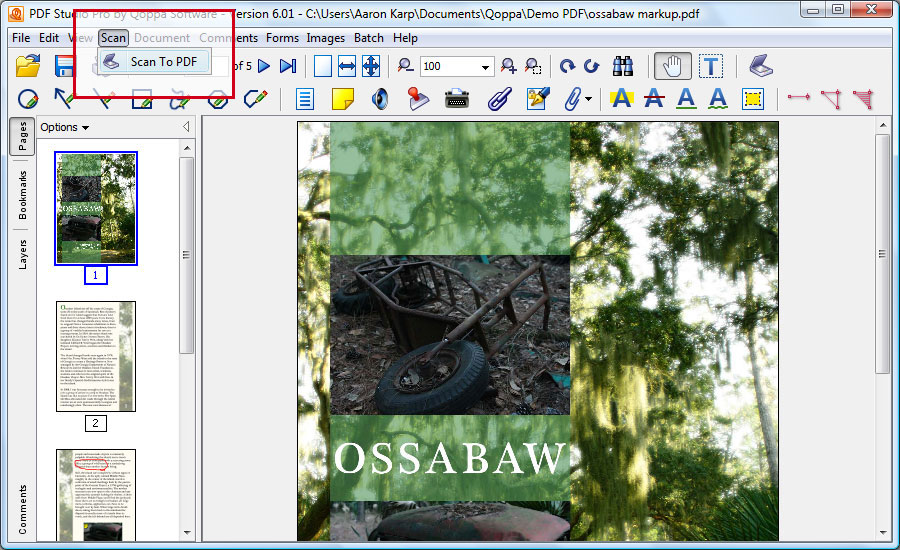Collapse the left panel with the arrow
This screenshot has height=550, width=900.
point(186,126)
